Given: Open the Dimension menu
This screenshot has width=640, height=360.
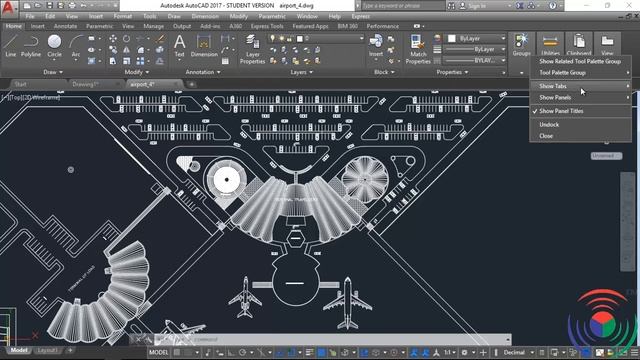Looking at the screenshot, I should pos(205,16).
